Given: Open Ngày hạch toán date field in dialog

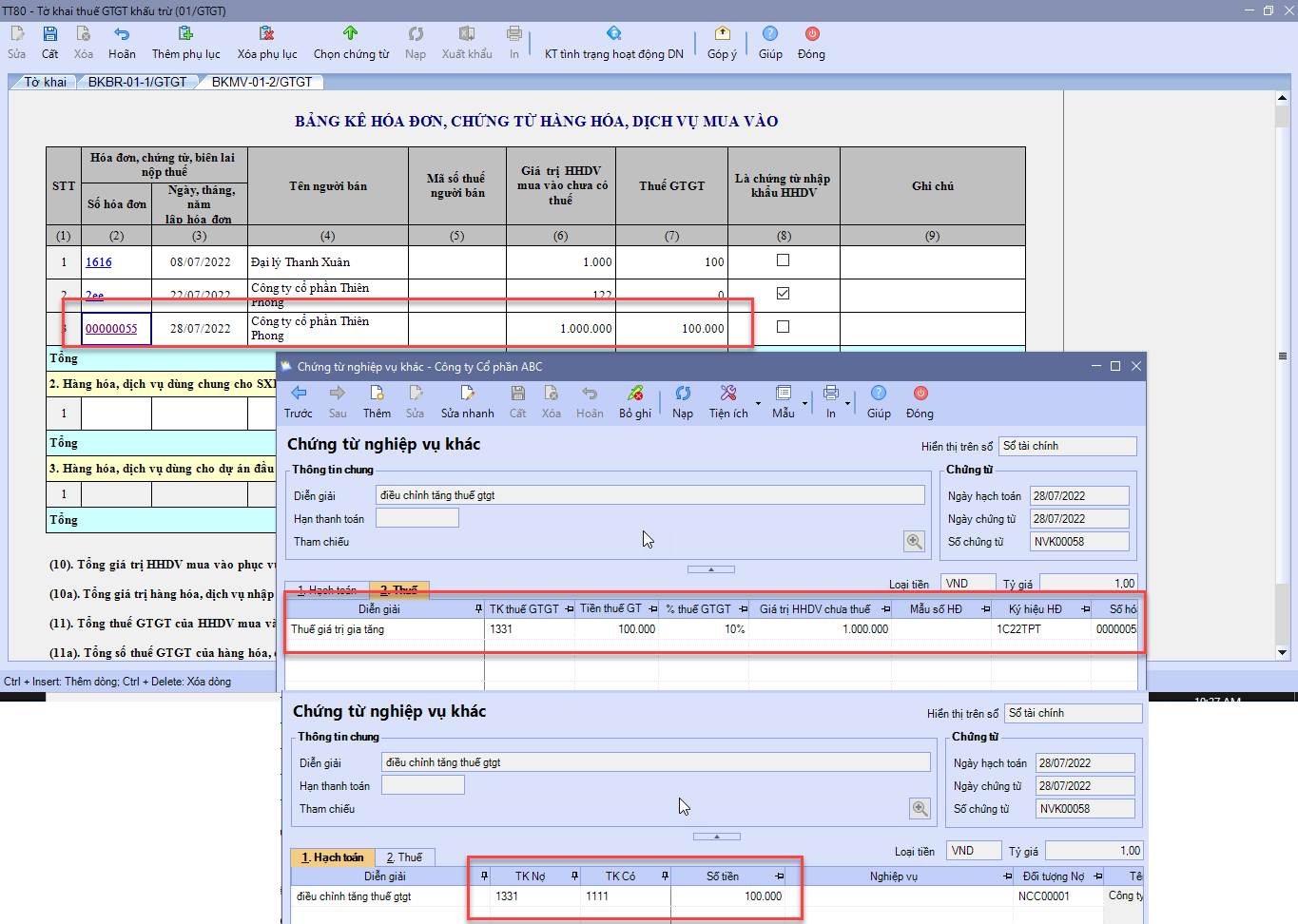Looking at the screenshot, I should click(1079, 496).
